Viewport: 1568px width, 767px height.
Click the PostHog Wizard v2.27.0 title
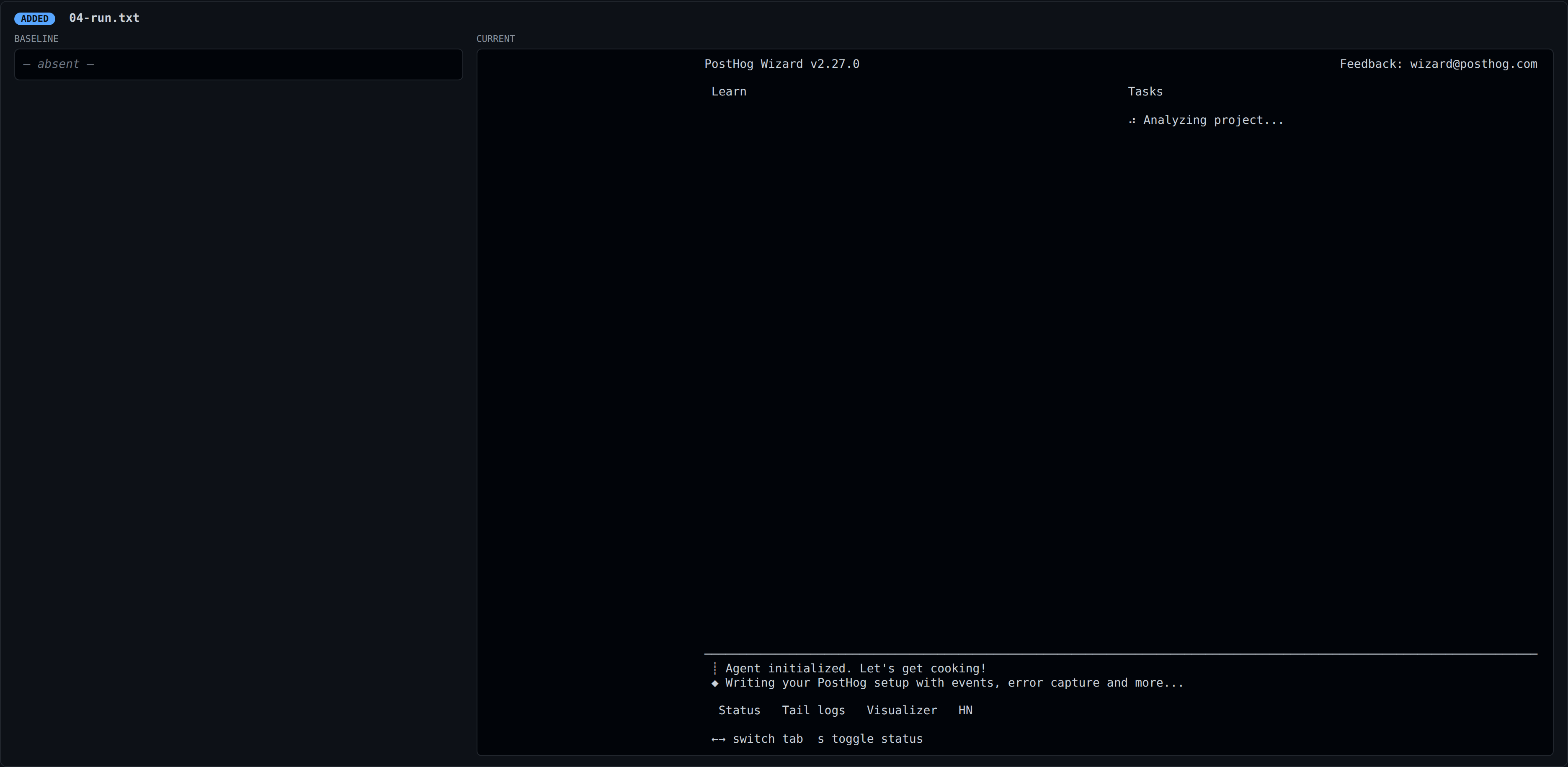coord(781,64)
